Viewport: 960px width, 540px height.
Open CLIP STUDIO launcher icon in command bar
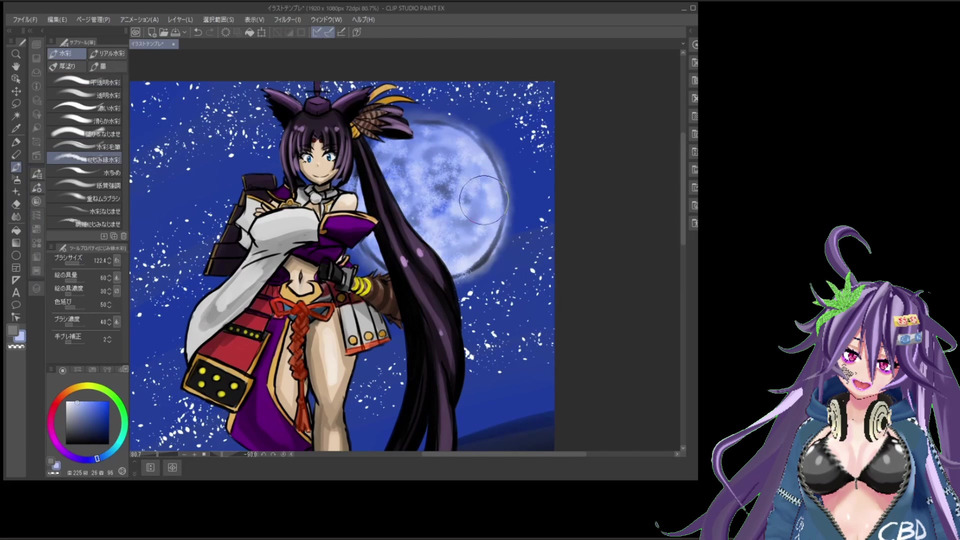click(136, 32)
